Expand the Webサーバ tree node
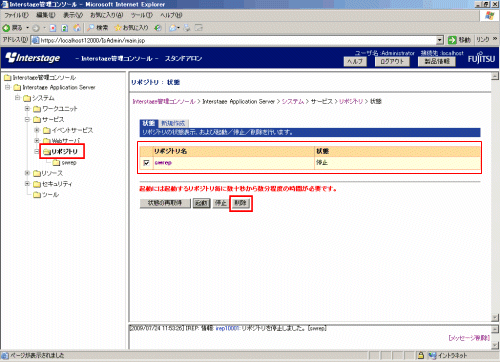Viewport: 500px width, 362px height. 37,140
